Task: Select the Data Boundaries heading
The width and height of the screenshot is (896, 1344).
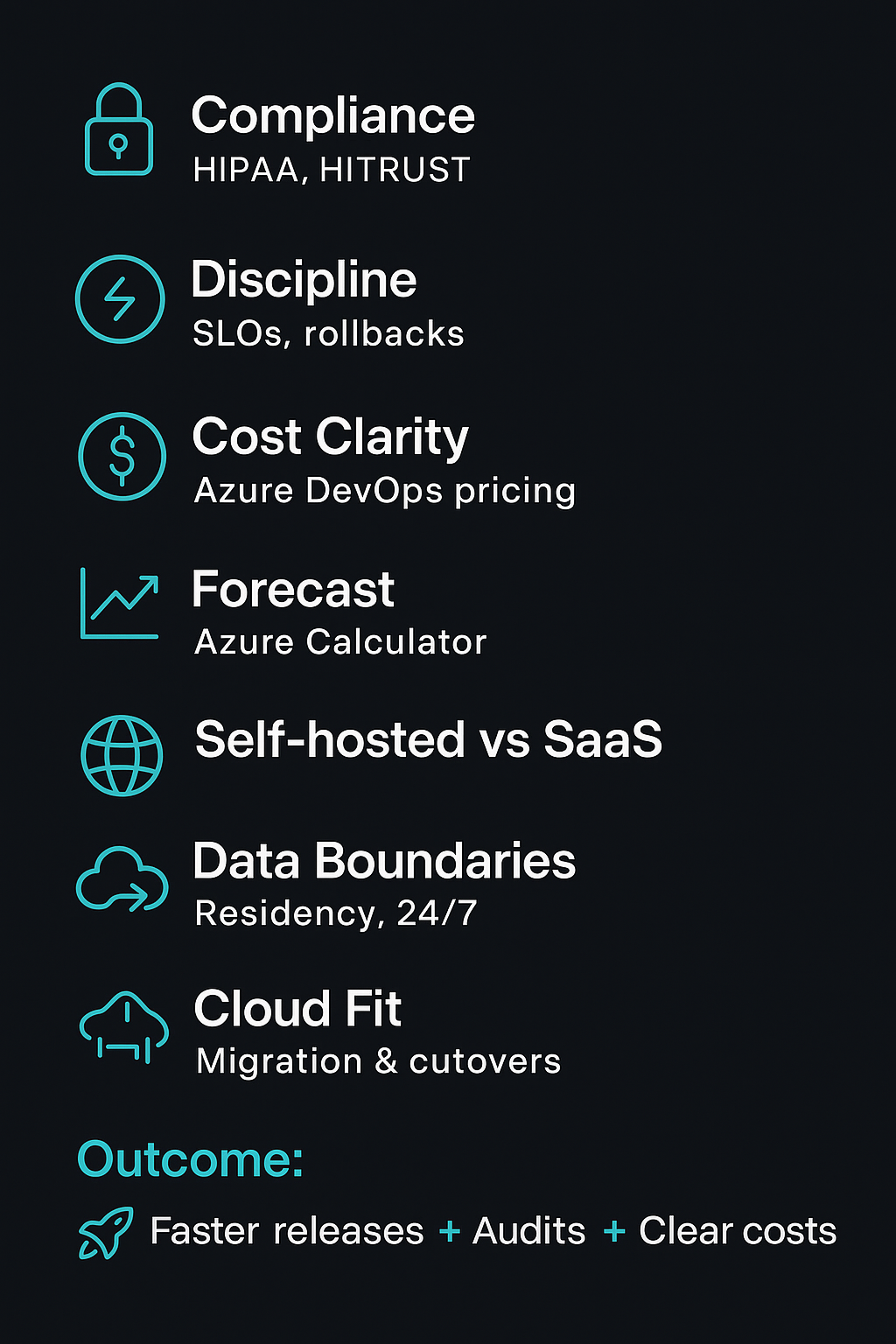Action: pos(384,861)
